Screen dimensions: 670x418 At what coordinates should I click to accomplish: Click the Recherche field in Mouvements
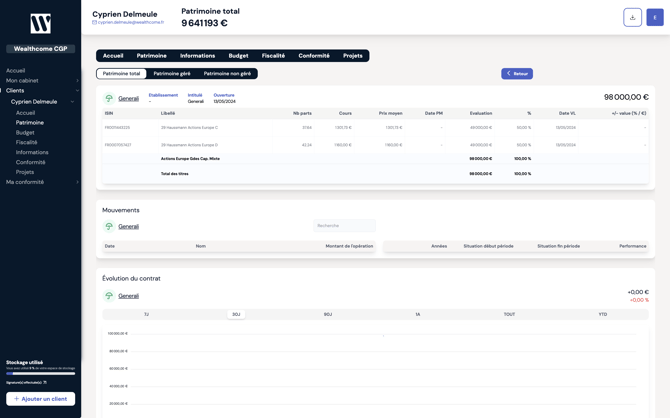(344, 226)
